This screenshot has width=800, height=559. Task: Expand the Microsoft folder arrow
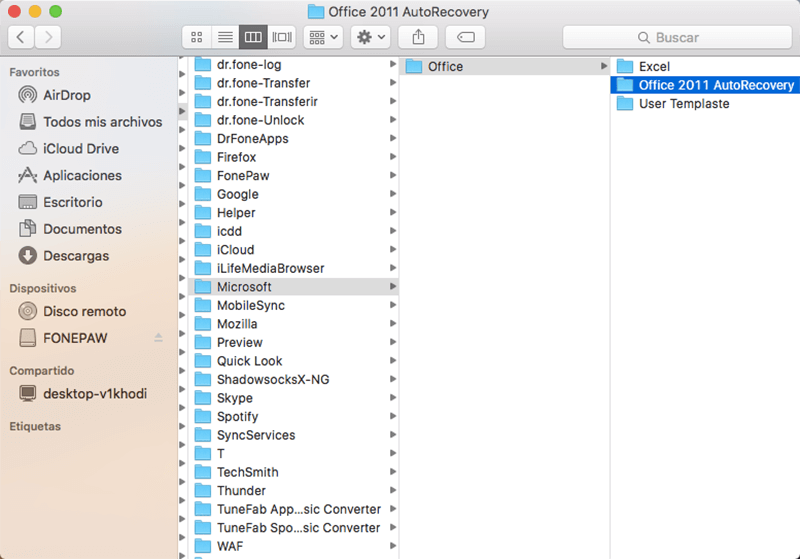pos(393,287)
